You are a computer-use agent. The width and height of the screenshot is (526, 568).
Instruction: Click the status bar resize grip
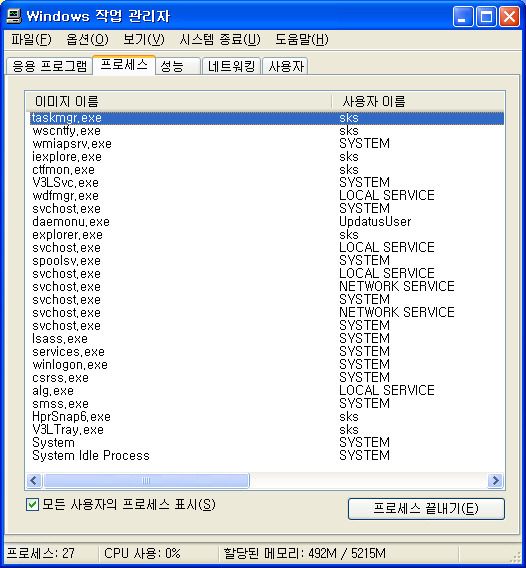tap(514, 556)
